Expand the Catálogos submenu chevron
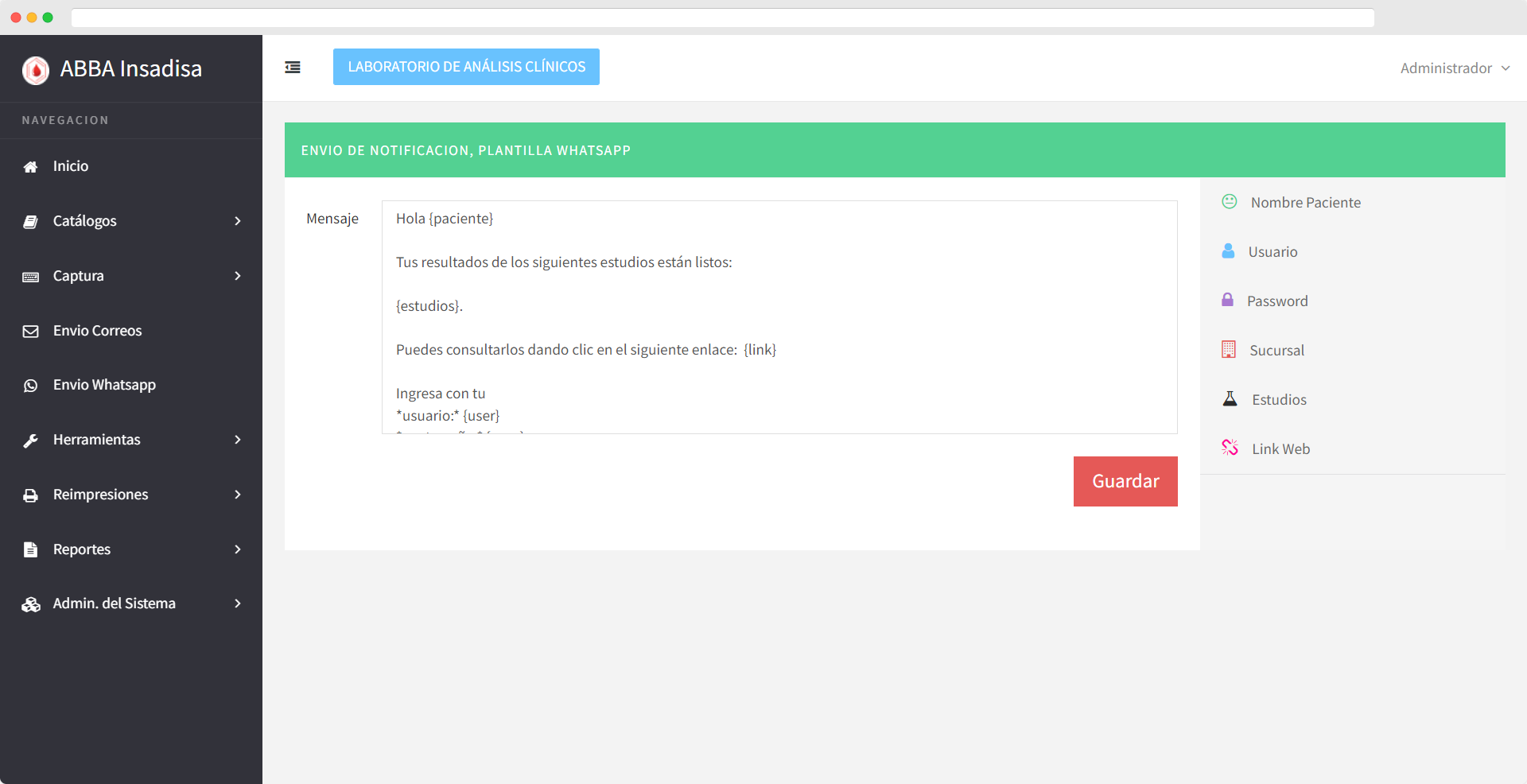 click(237, 221)
